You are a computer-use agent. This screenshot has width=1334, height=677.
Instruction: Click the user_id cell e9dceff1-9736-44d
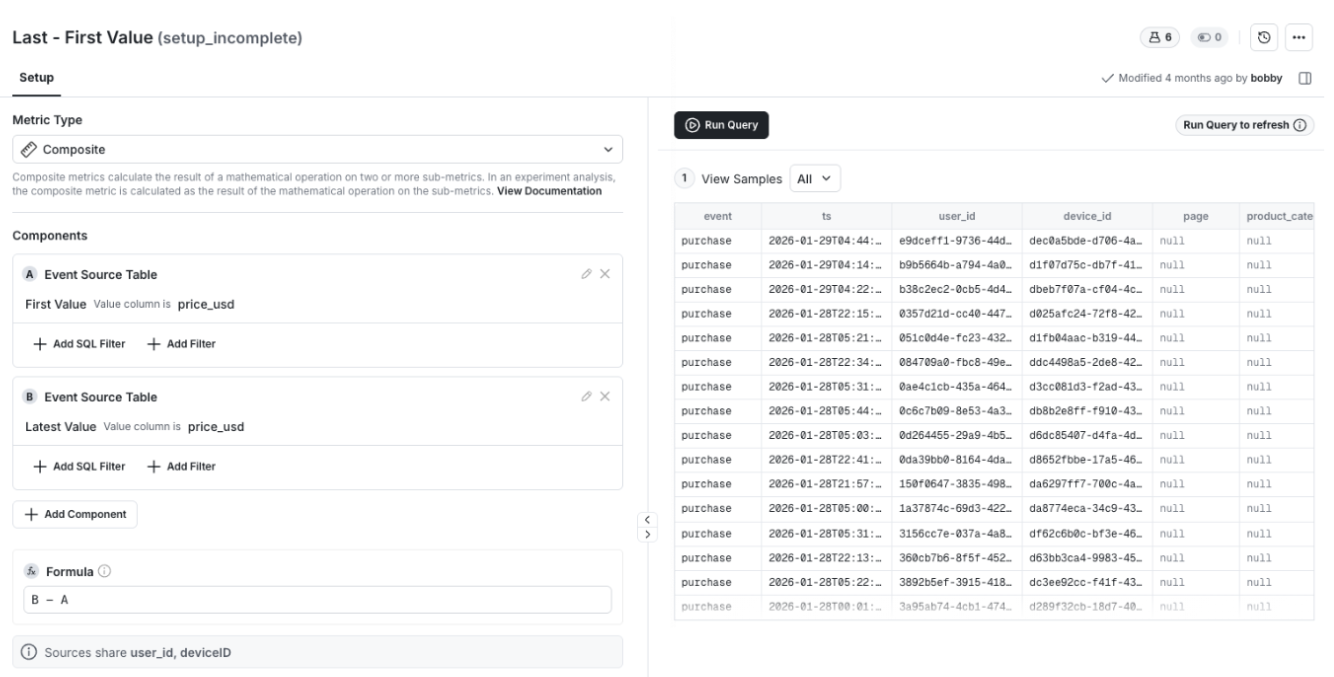[x=956, y=241]
